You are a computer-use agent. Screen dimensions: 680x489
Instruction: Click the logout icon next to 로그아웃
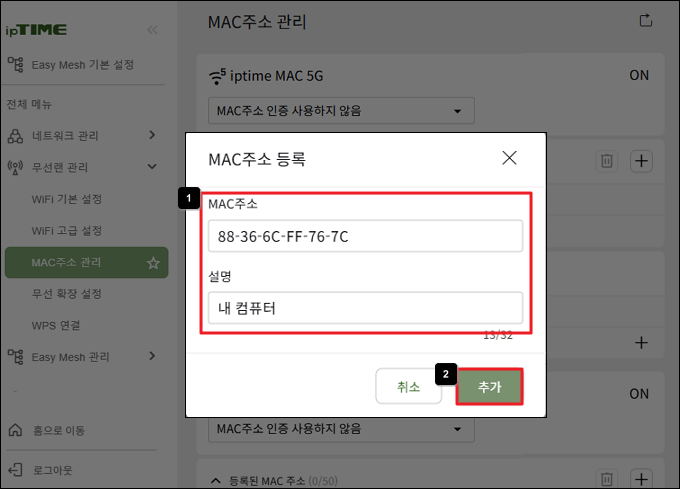(16, 469)
